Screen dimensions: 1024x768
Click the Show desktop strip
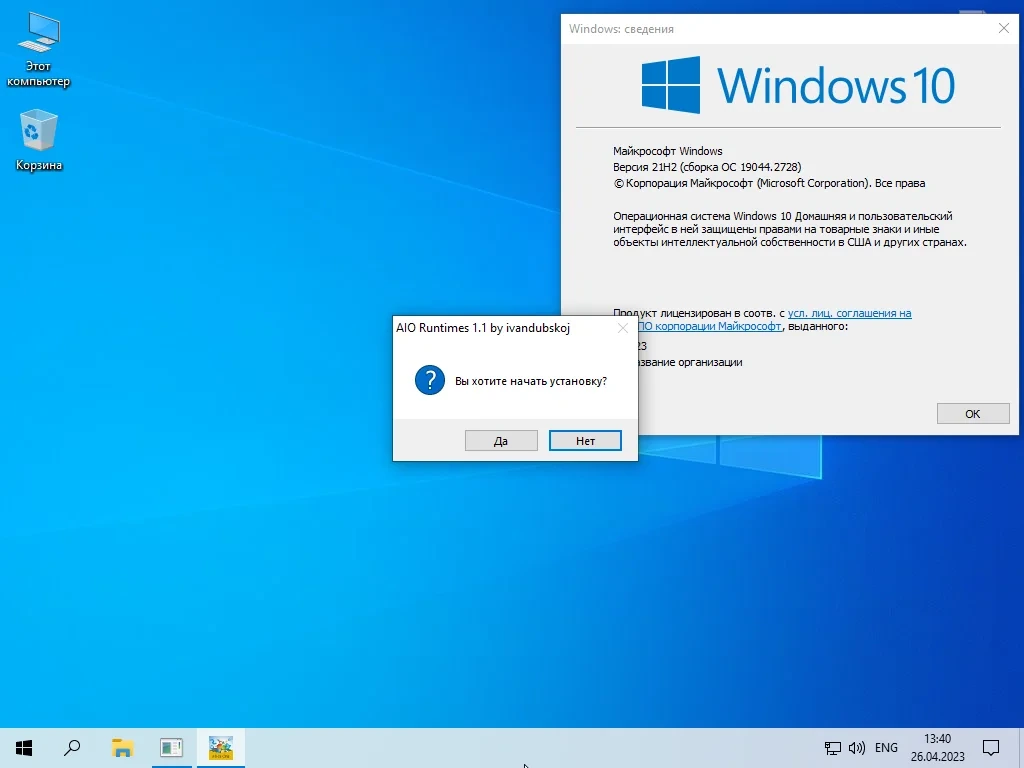click(x=1021, y=748)
